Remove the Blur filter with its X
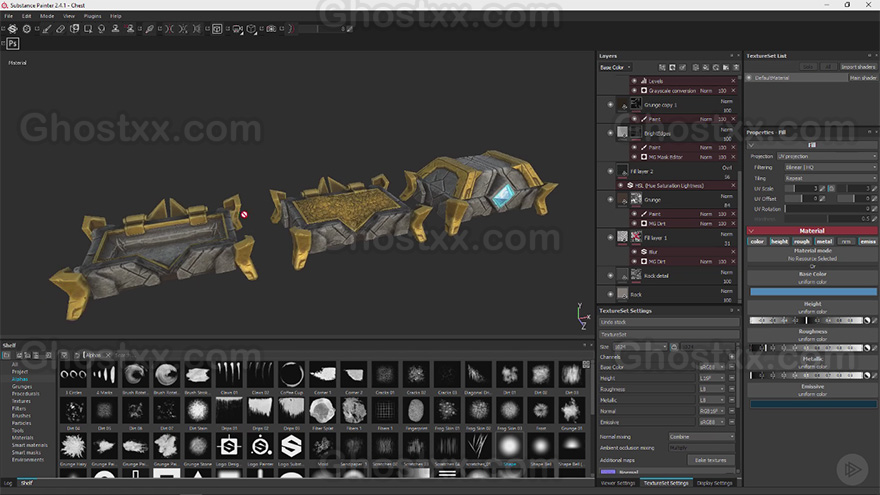Viewport: 880px width, 495px height. point(734,252)
